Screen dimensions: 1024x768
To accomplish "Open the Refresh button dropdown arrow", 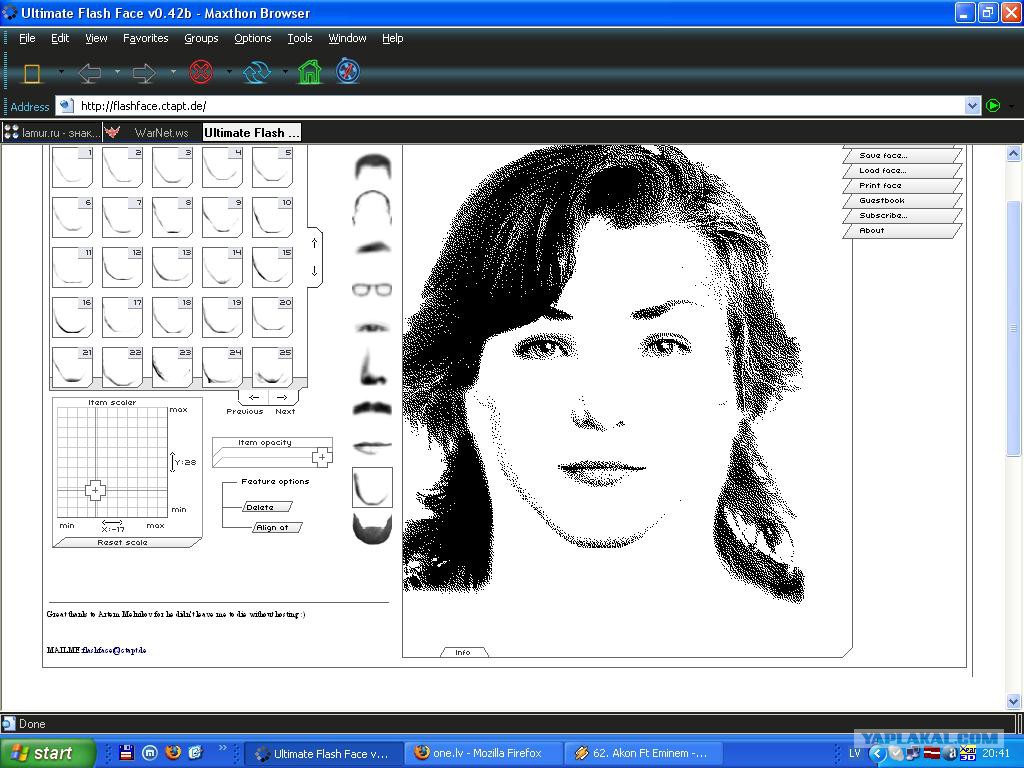I will (285, 73).
